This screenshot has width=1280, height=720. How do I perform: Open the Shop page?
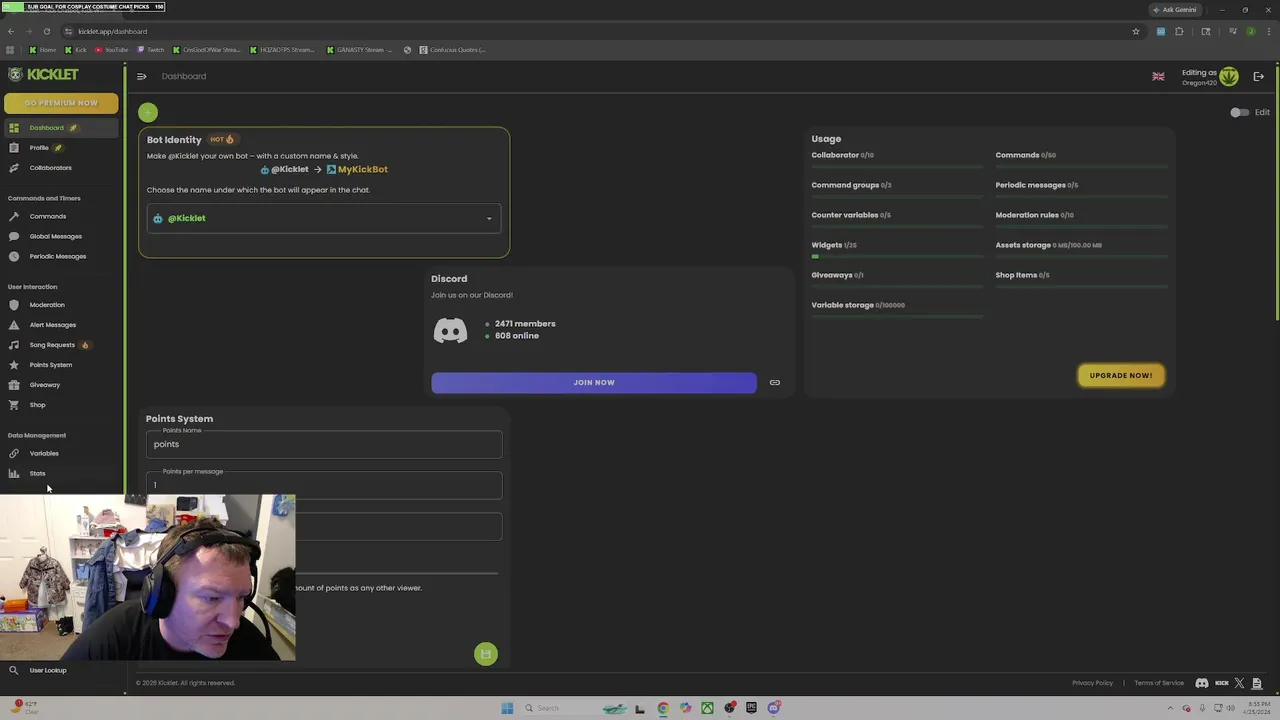coord(60,405)
